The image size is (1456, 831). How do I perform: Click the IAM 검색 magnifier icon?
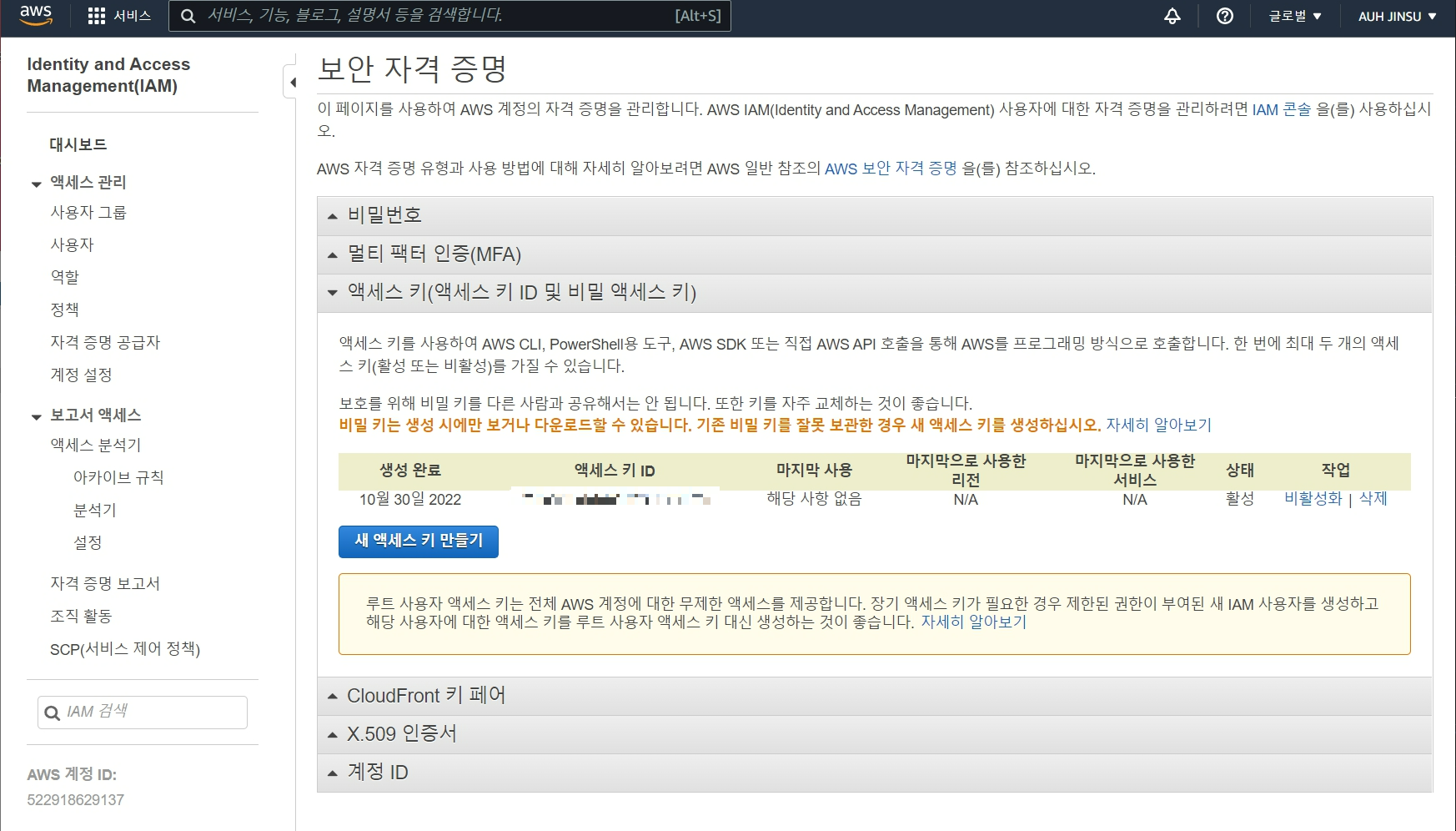point(52,713)
